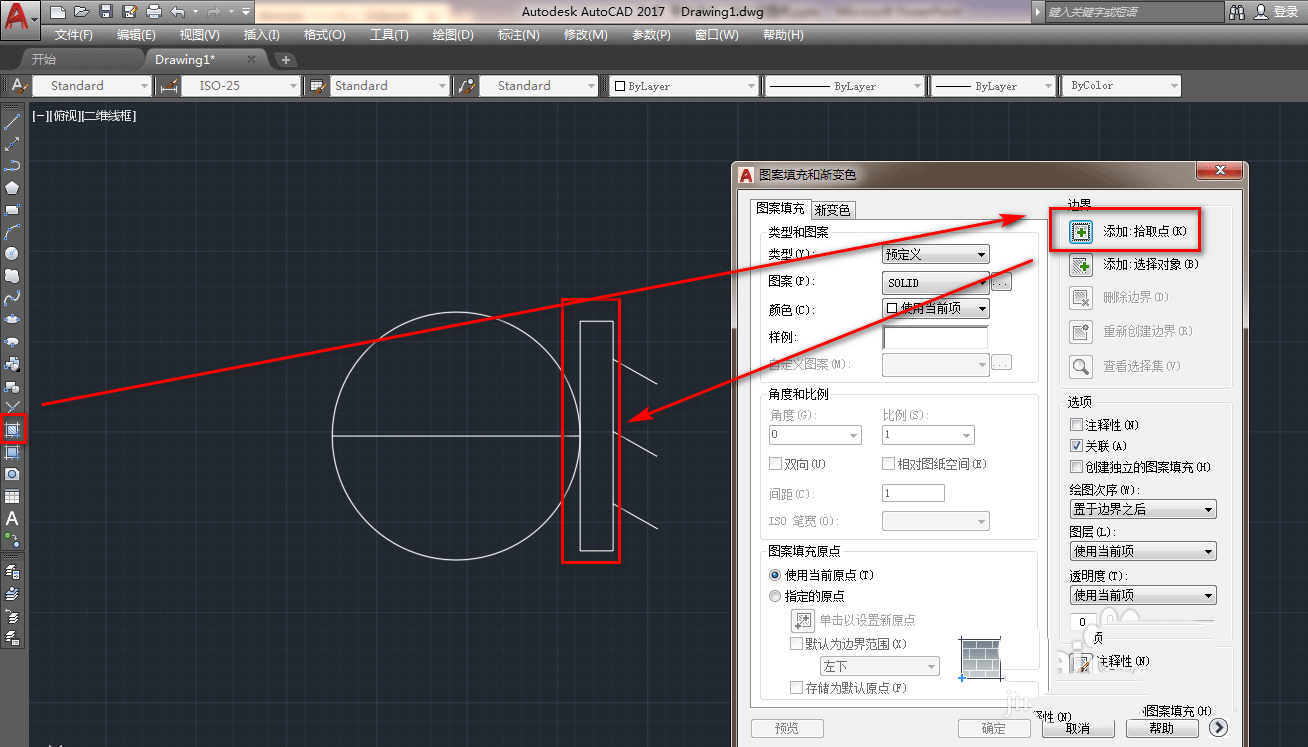Uncheck the 关联 (Associative) checkbox
Image resolution: width=1308 pixels, height=747 pixels.
[1077, 446]
